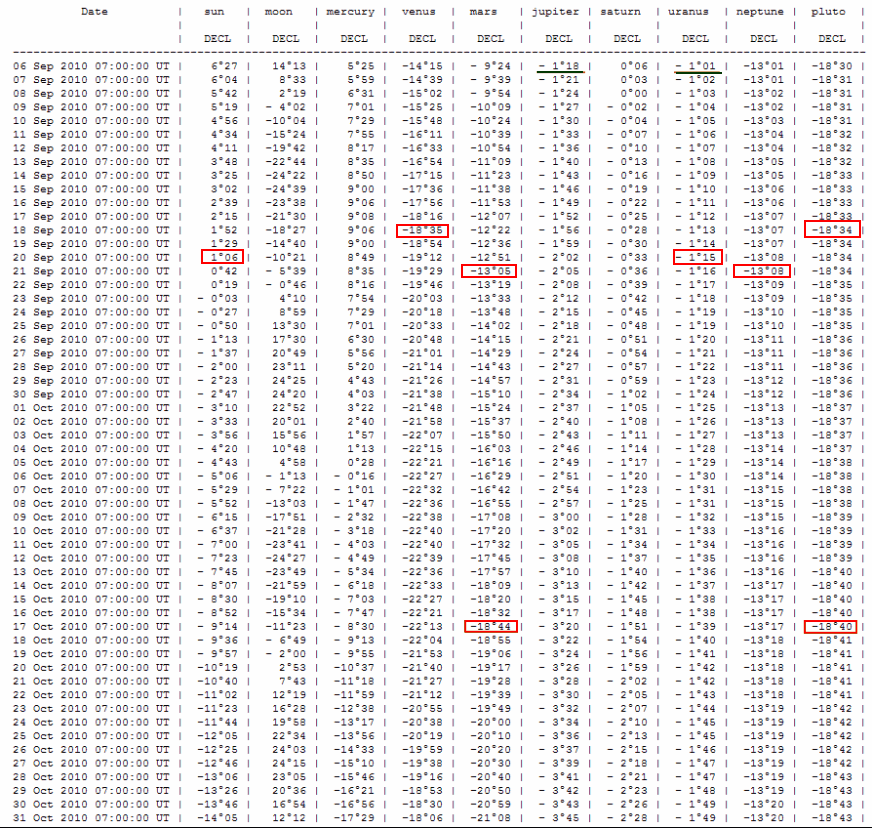Click the 06 Sep 2010 date row label

pos(91,65)
